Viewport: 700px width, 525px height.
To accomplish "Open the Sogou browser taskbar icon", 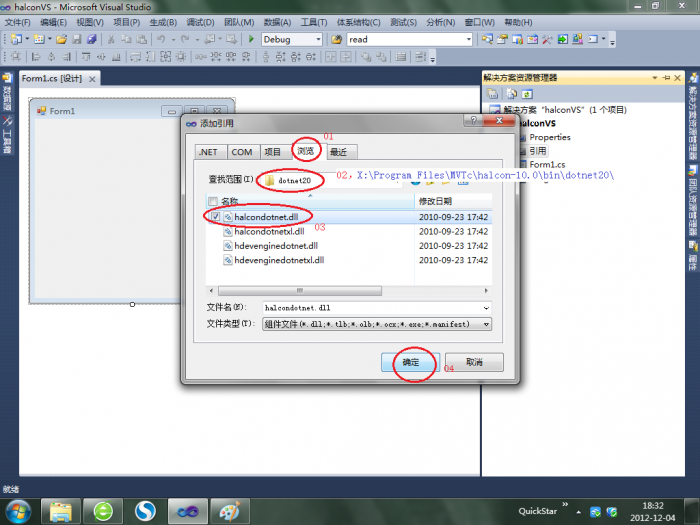I will 145,511.
